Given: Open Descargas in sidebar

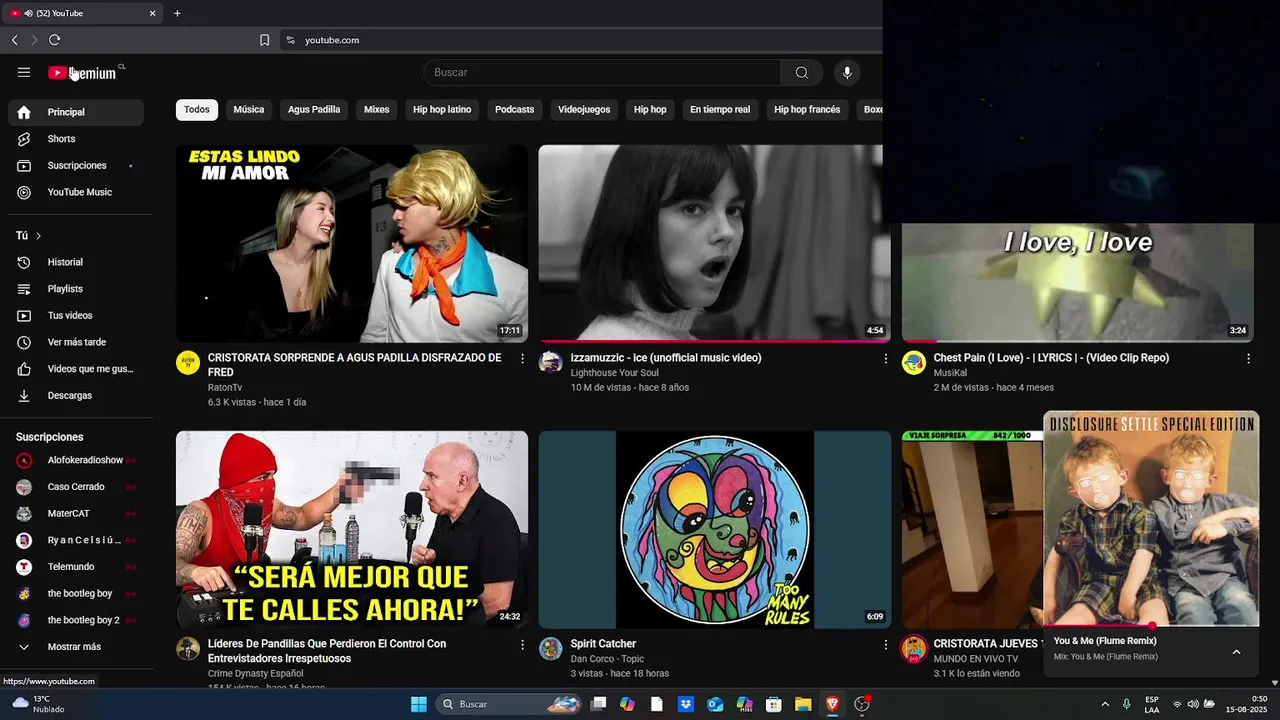Looking at the screenshot, I should pos(76,395).
